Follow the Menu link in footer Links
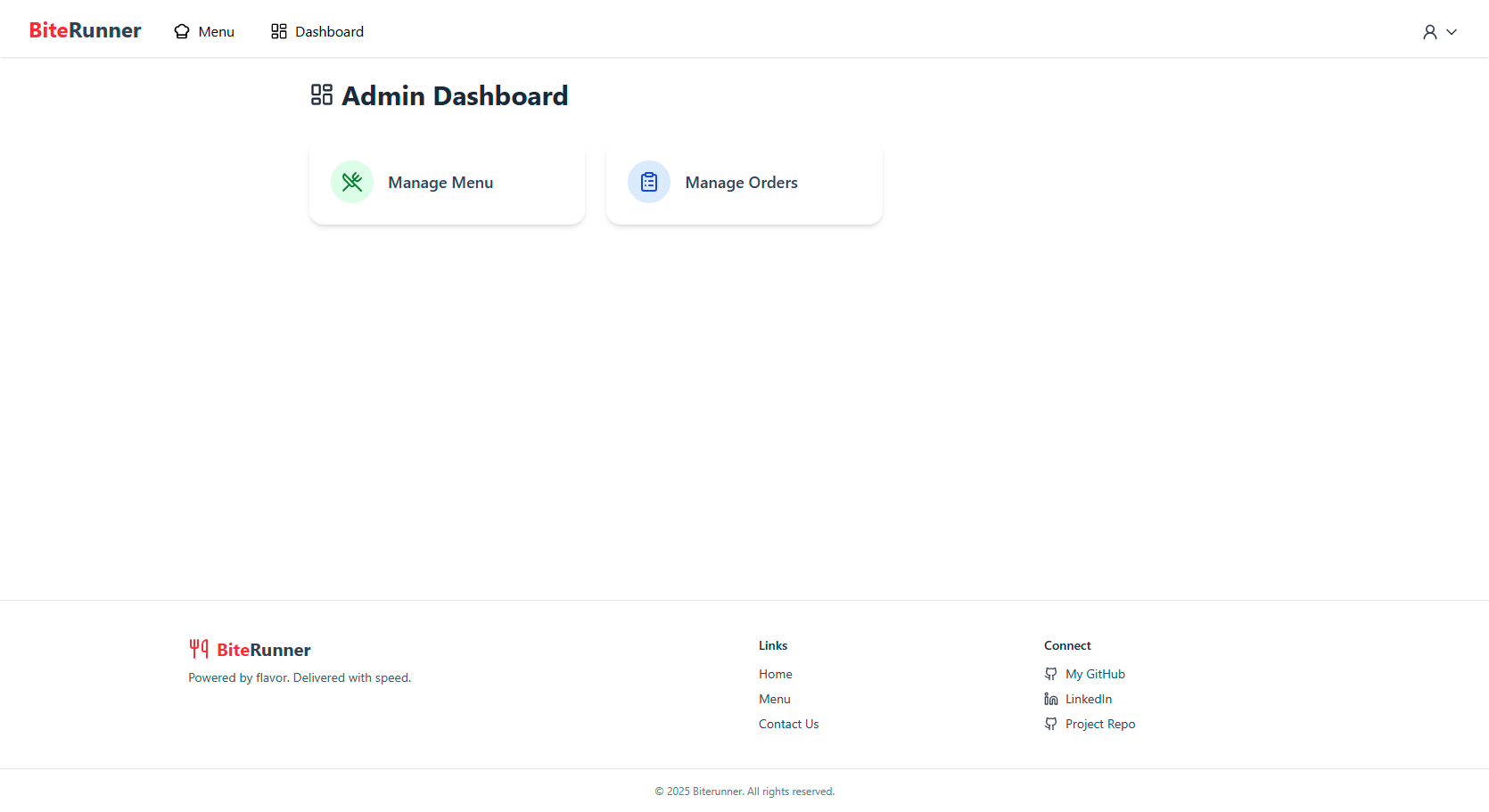The width and height of the screenshot is (1489, 812). point(775,699)
